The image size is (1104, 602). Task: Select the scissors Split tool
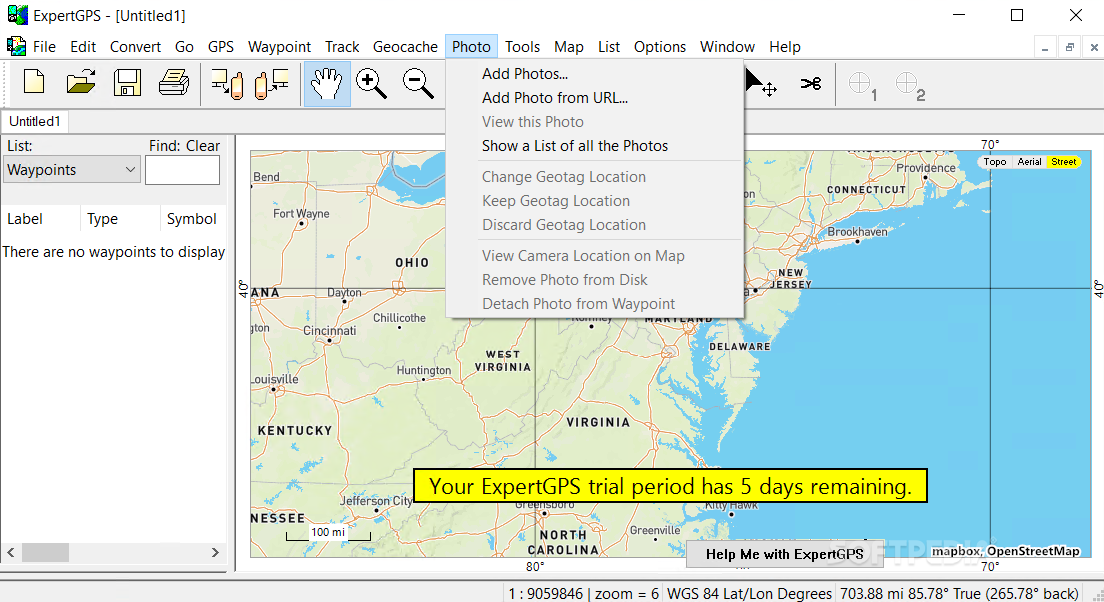pos(810,83)
